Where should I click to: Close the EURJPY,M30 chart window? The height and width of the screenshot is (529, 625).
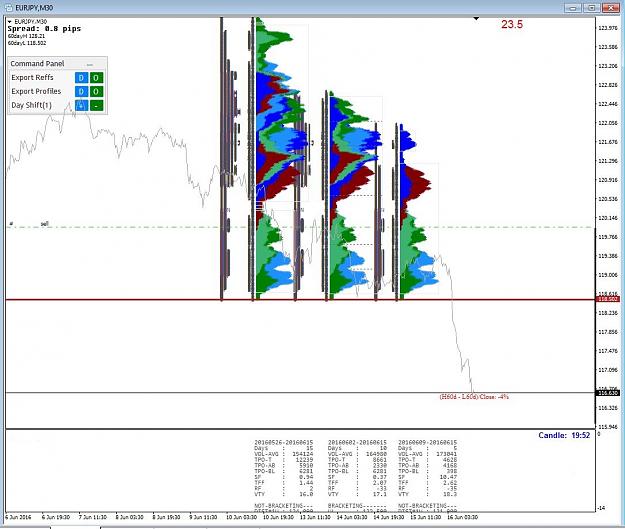[x=611, y=8]
